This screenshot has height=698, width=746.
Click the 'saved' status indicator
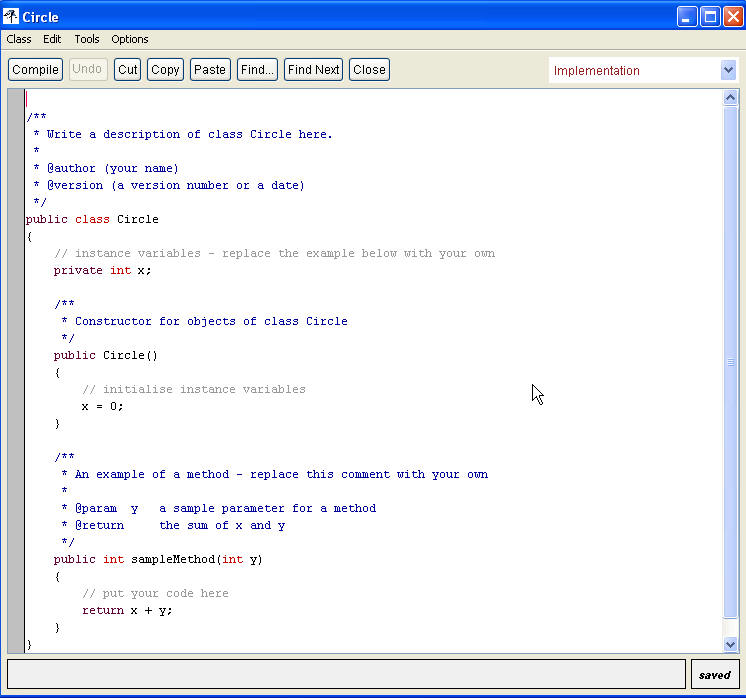pos(714,674)
